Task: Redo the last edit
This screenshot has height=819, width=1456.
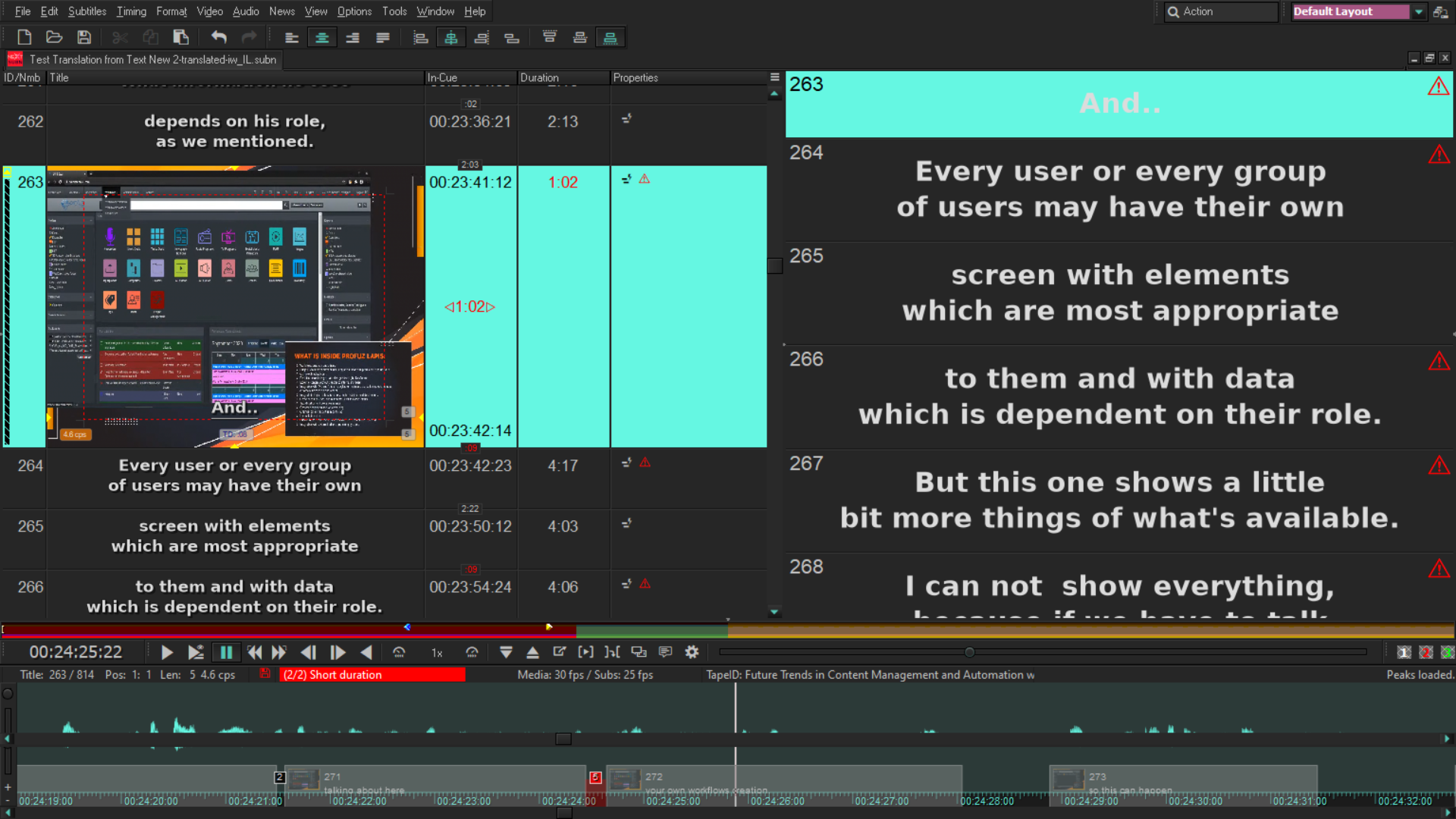Action: tap(249, 36)
